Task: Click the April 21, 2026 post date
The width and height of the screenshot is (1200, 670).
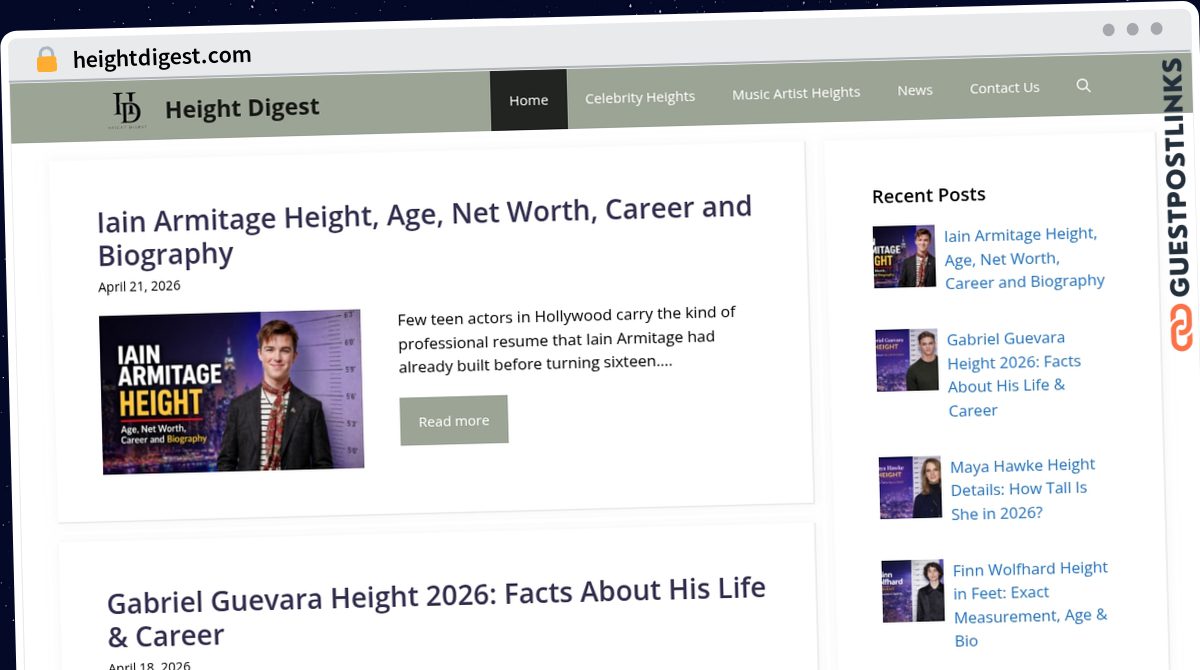Action: [139, 286]
